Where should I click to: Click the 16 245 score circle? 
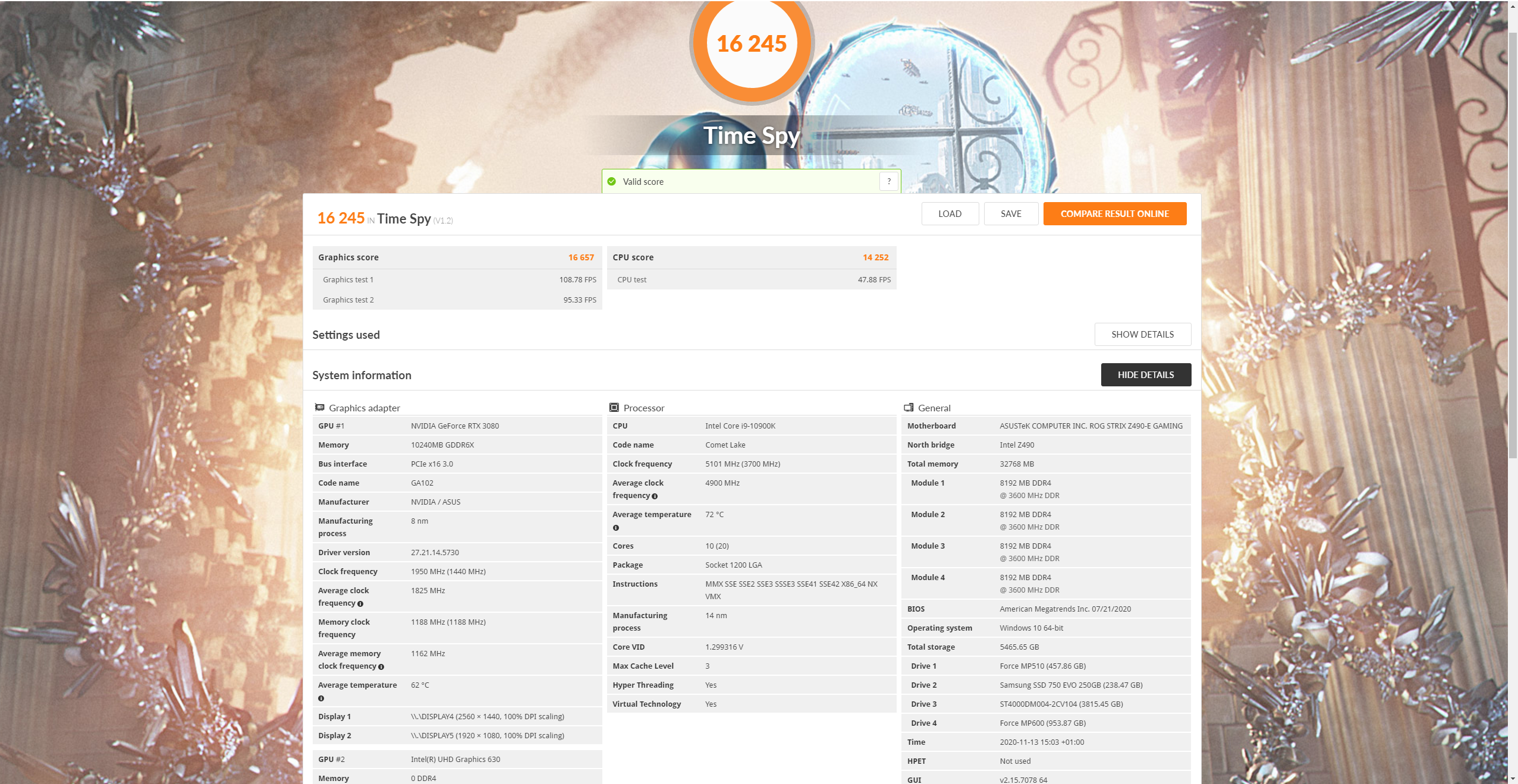point(752,45)
